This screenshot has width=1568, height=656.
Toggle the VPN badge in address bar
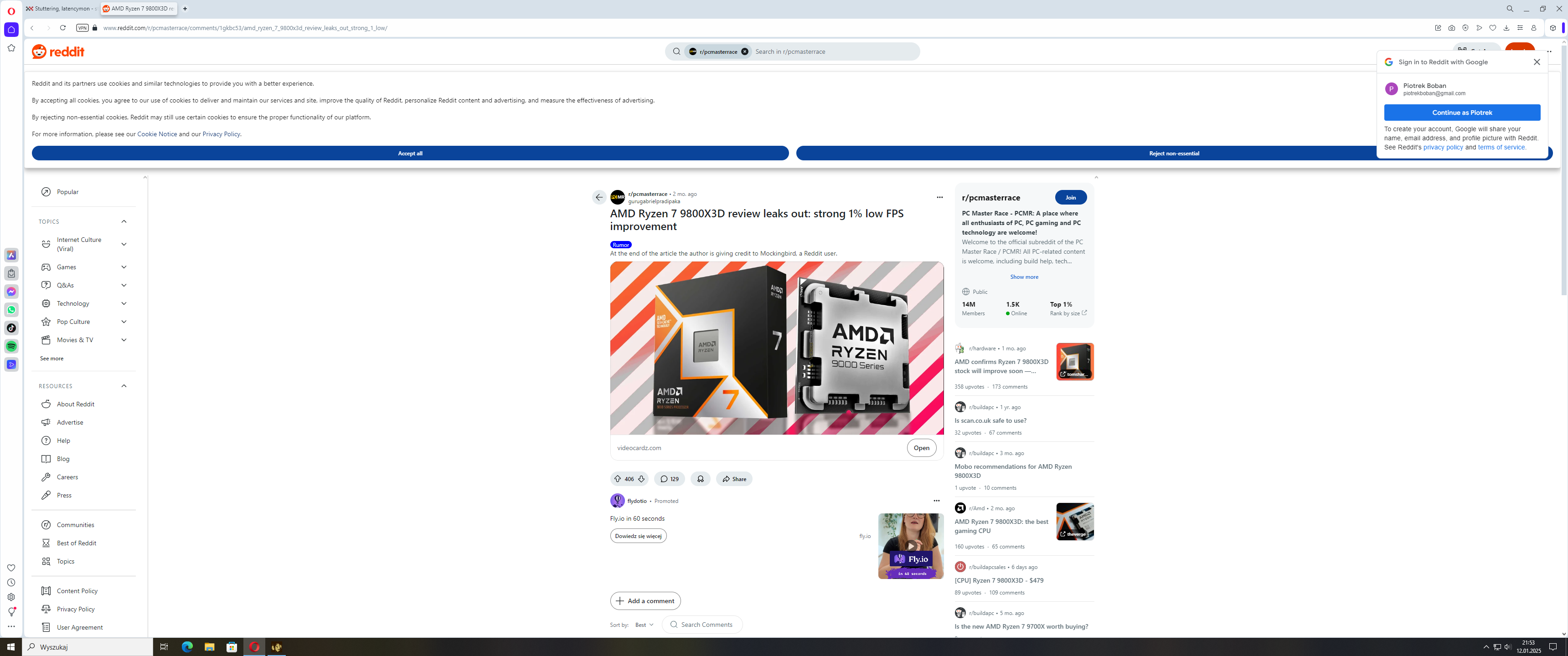point(82,28)
